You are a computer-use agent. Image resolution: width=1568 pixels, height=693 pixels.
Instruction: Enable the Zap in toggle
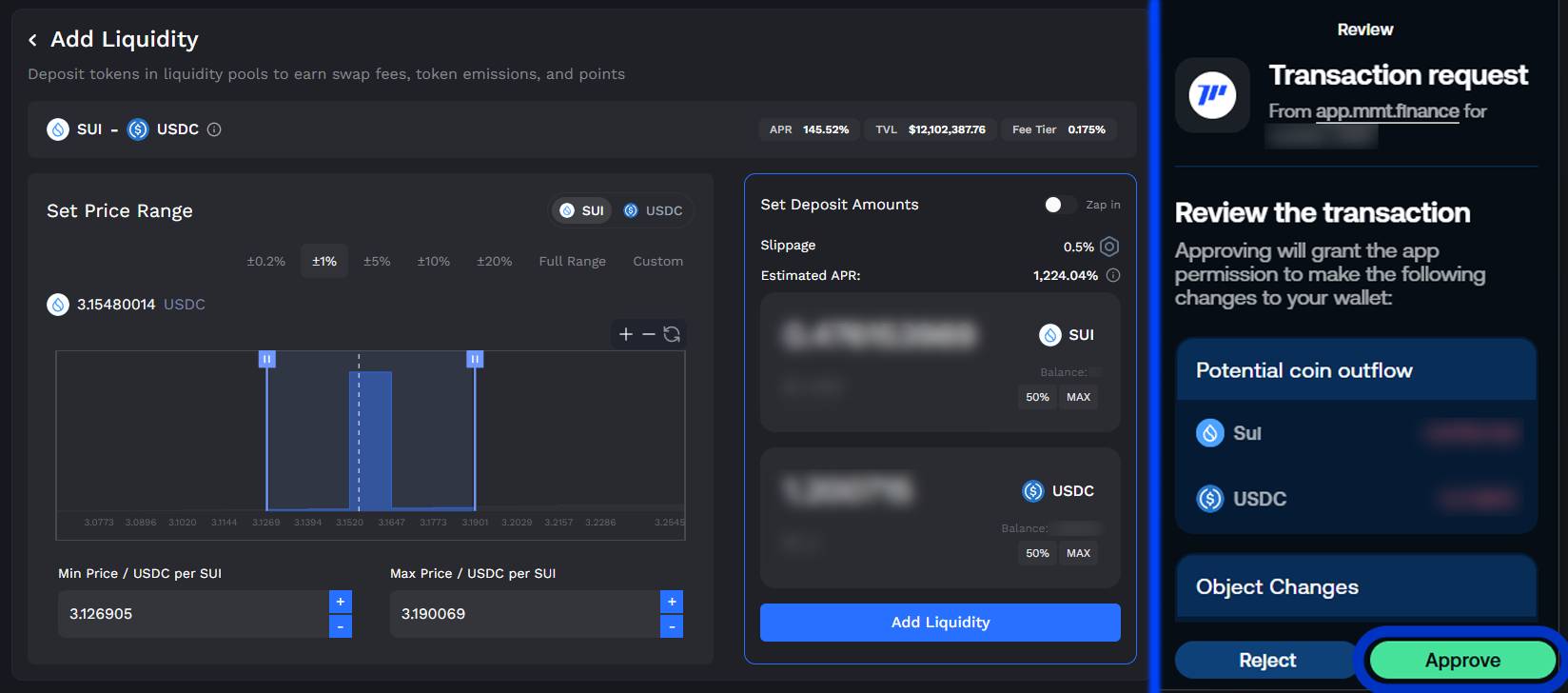(1059, 205)
